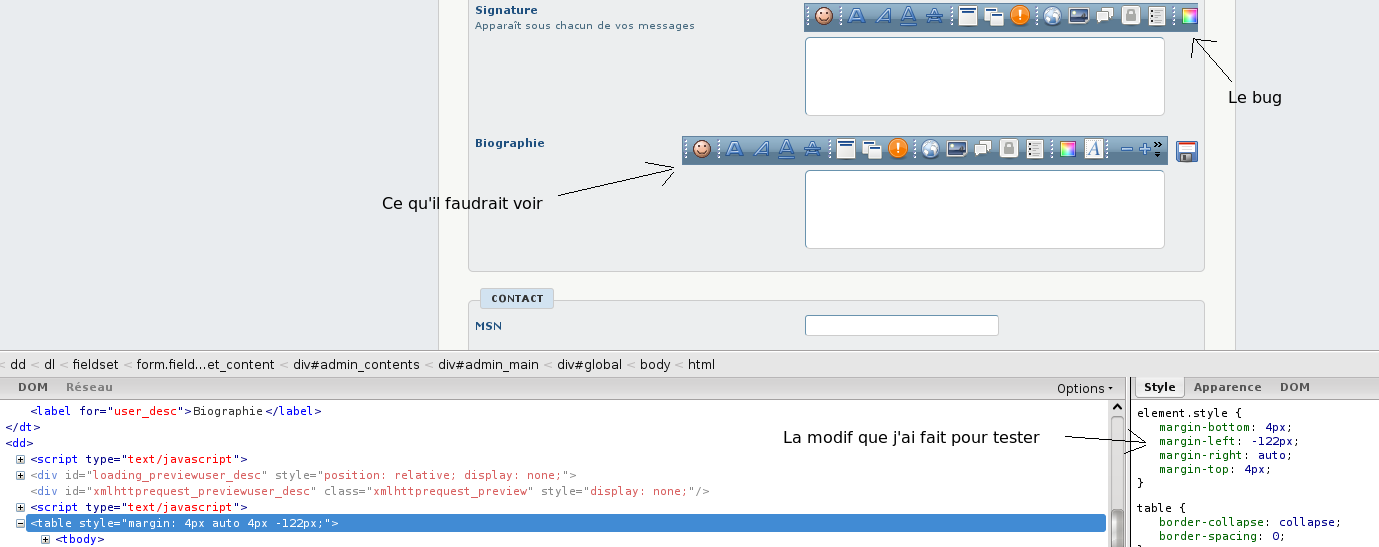Click the floppy disk save icon
This screenshot has width=1379, height=547.
(x=1187, y=151)
